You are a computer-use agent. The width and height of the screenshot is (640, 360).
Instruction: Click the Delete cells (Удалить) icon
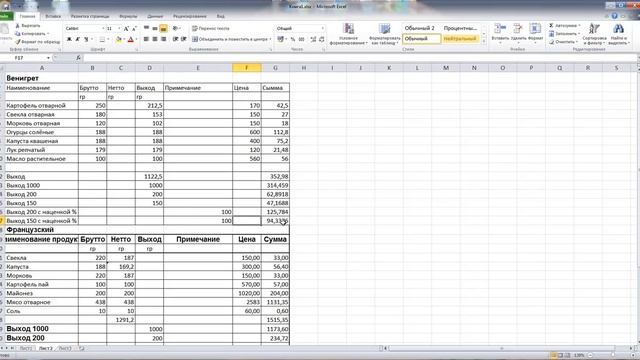point(518,29)
